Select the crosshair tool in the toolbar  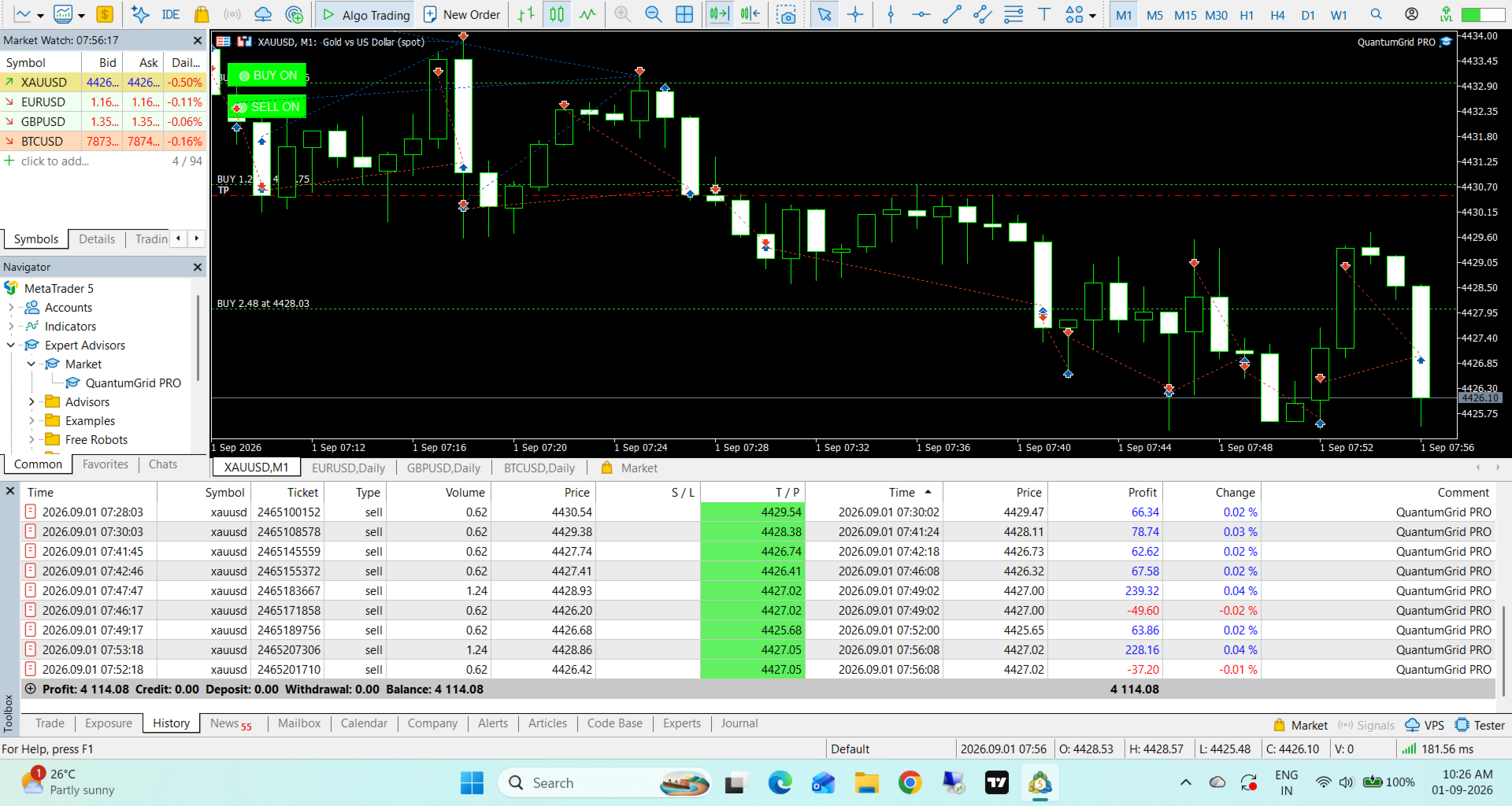855,14
